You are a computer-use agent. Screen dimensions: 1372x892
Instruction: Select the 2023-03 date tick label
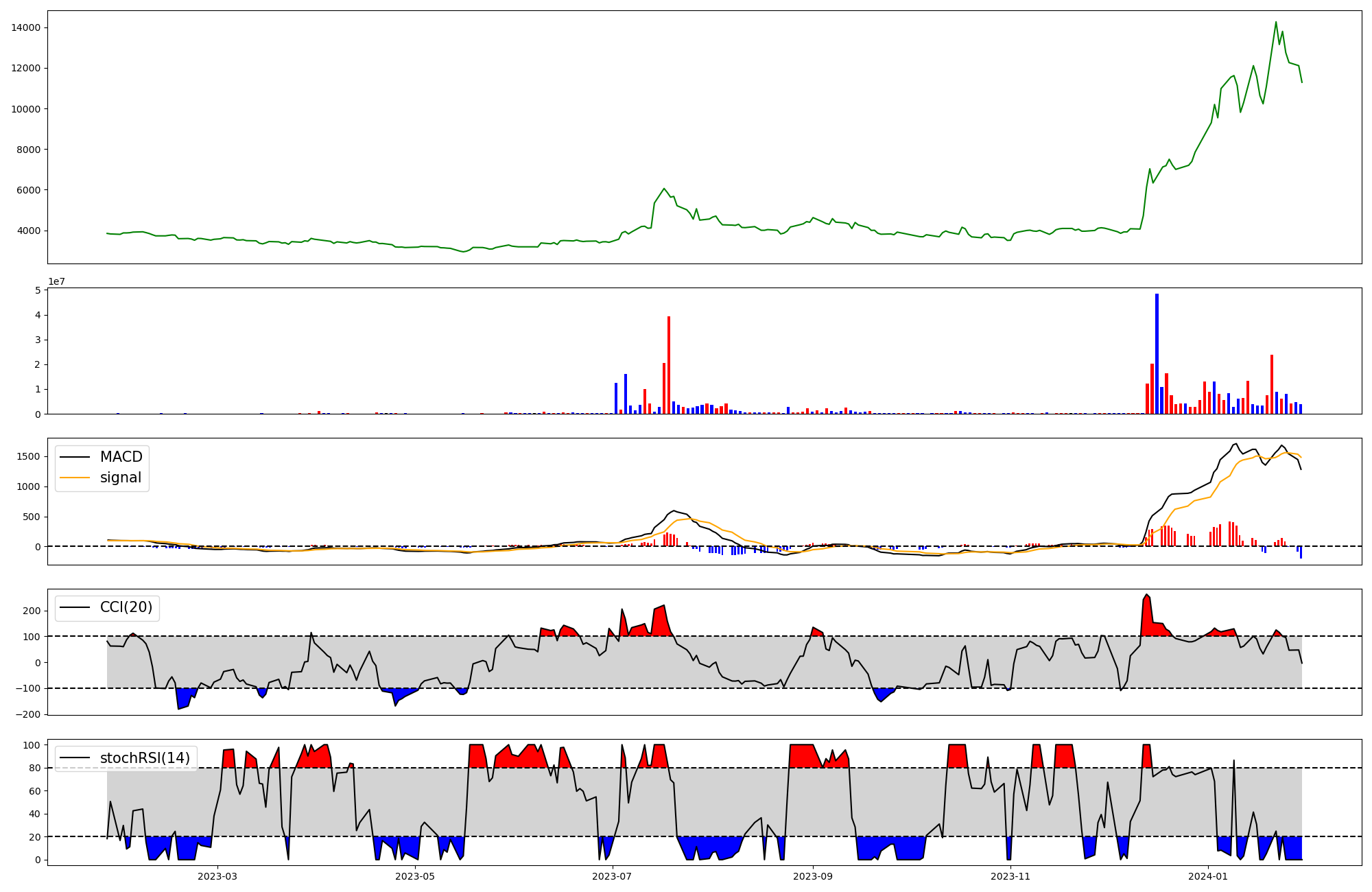tap(217, 876)
